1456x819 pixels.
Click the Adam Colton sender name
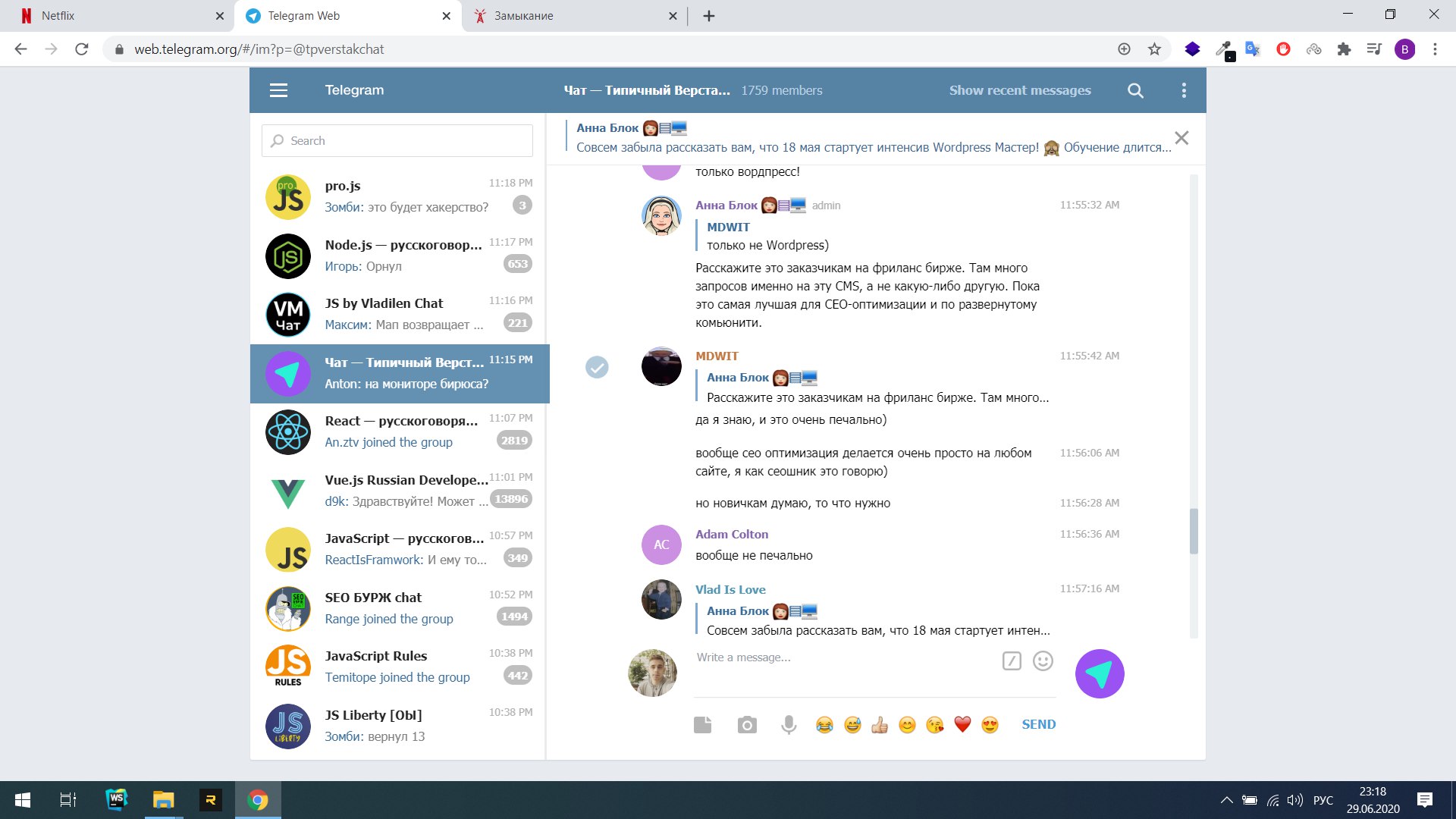(x=732, y=535)
